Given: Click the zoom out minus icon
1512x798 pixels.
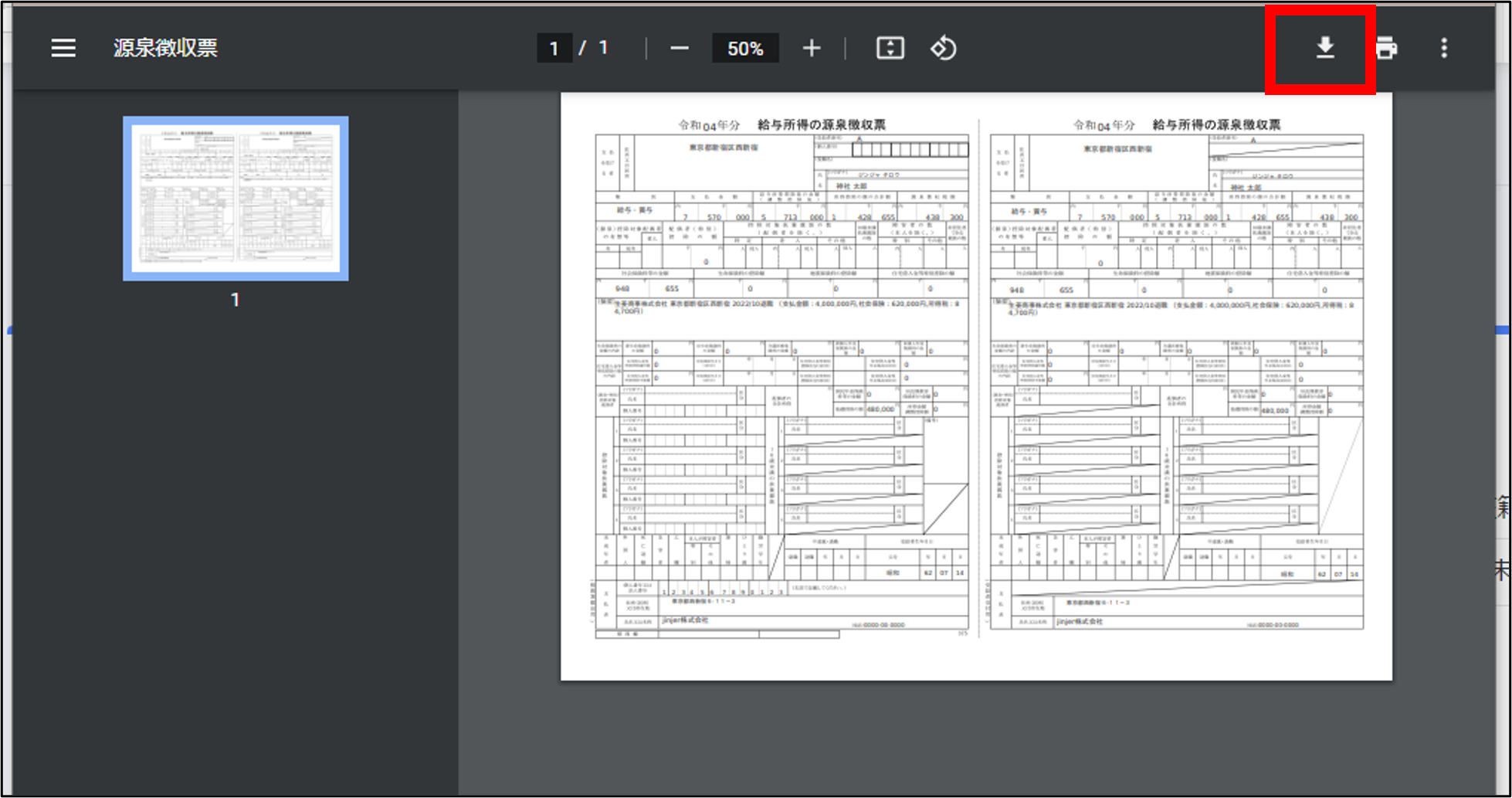Looking at the screenshot, I should coord(679,49).
